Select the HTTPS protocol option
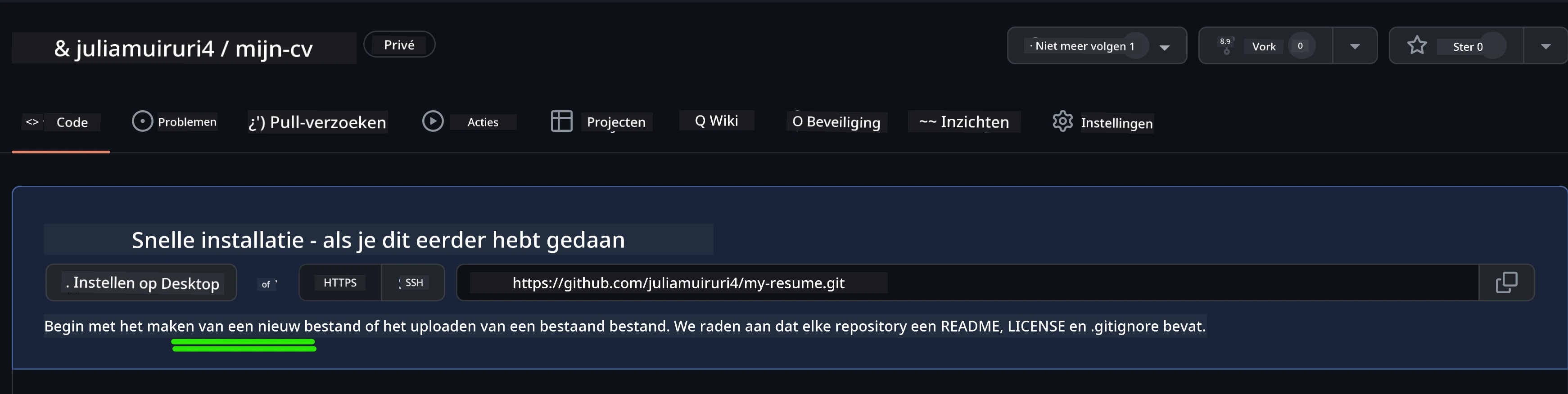 tap(339, 283)
